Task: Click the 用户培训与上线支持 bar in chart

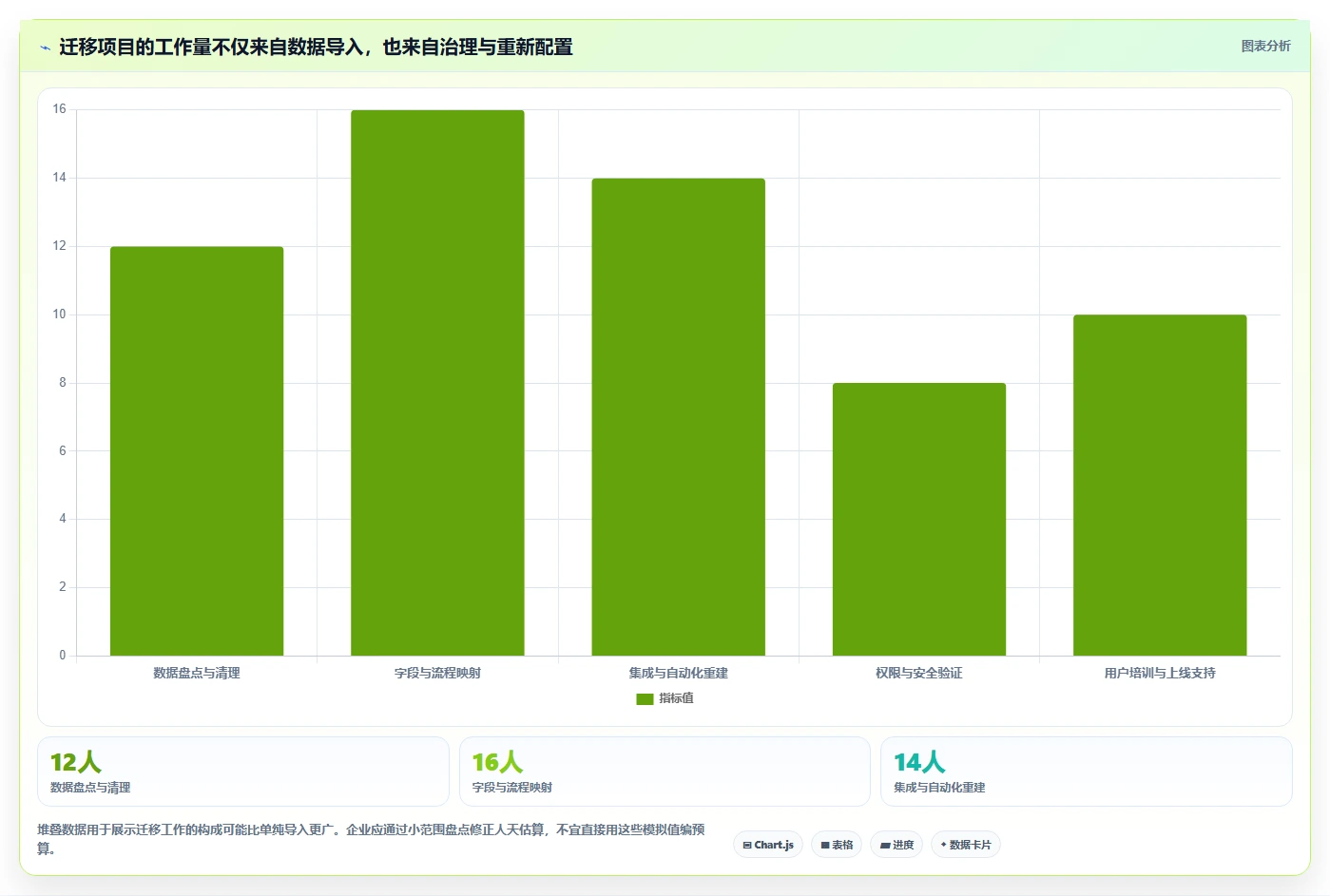Action: (x=1160, y=486)
